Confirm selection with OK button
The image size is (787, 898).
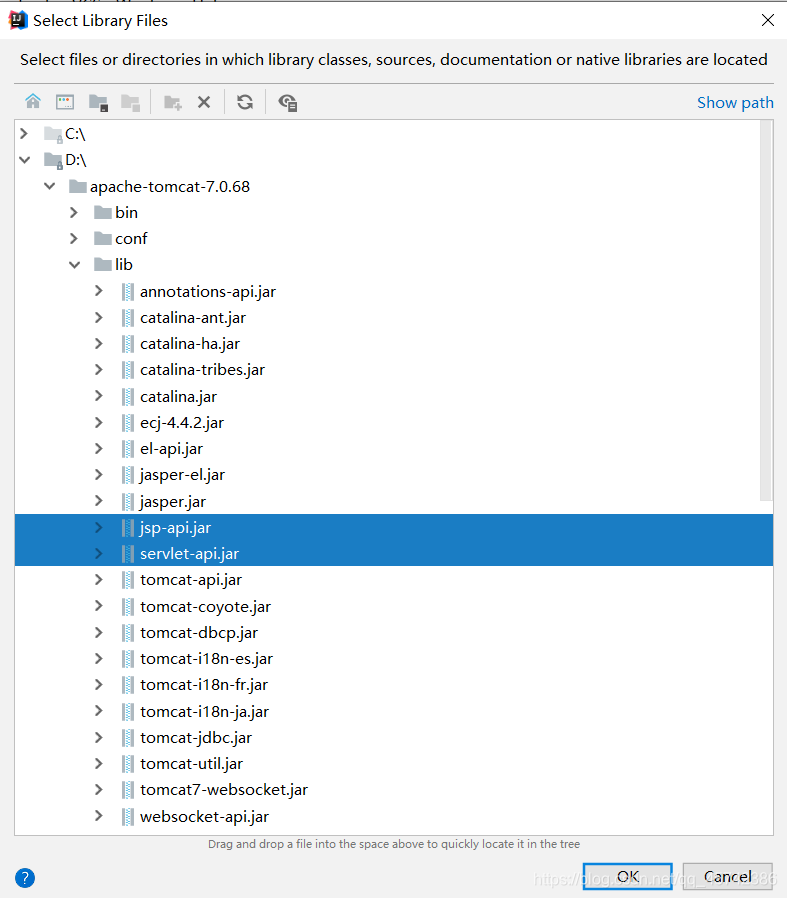click(x=628, y=876)
